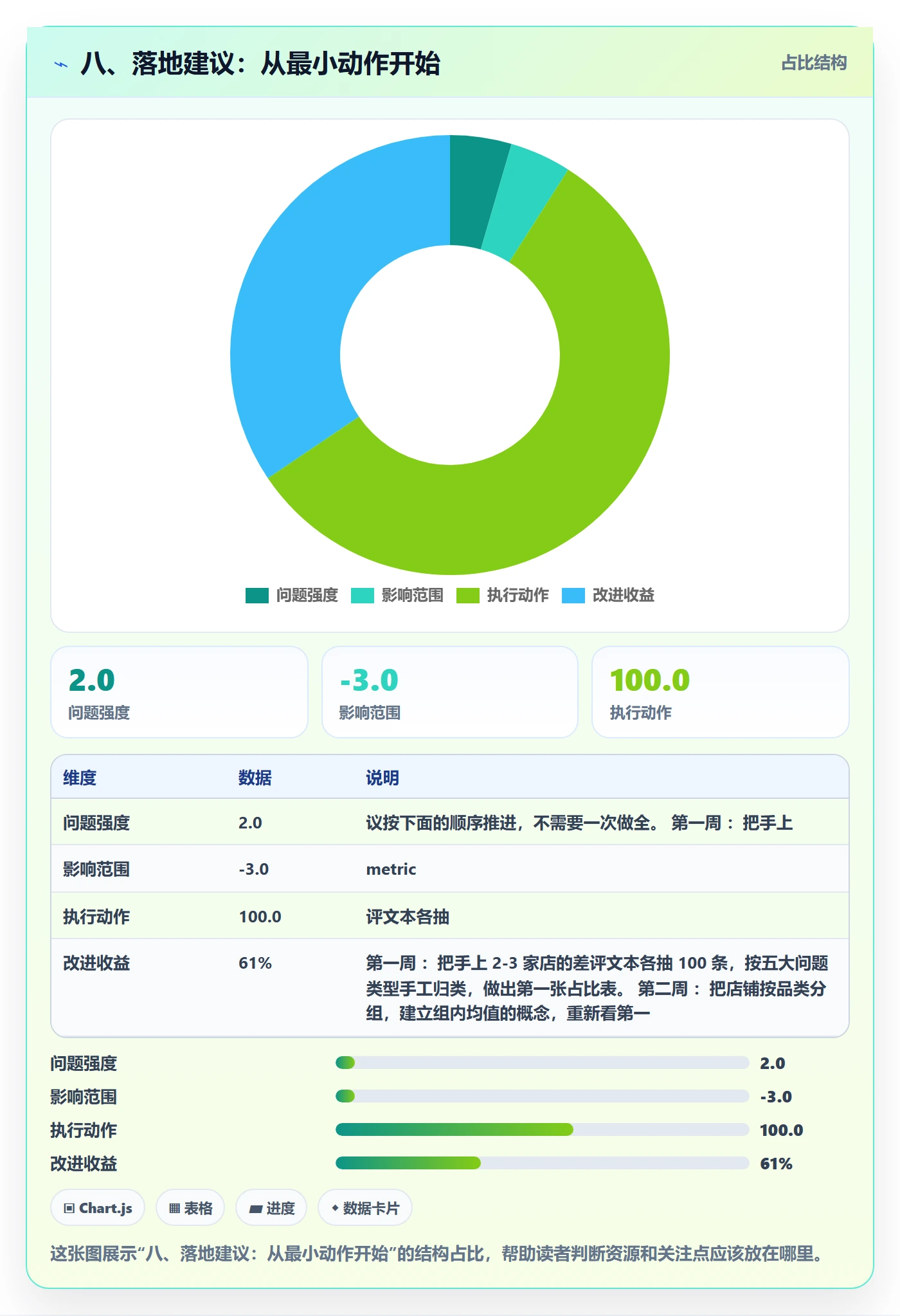Select the 执行动作 cell in the table
This screenshot has width=900, height=1316.
(96, 917)
